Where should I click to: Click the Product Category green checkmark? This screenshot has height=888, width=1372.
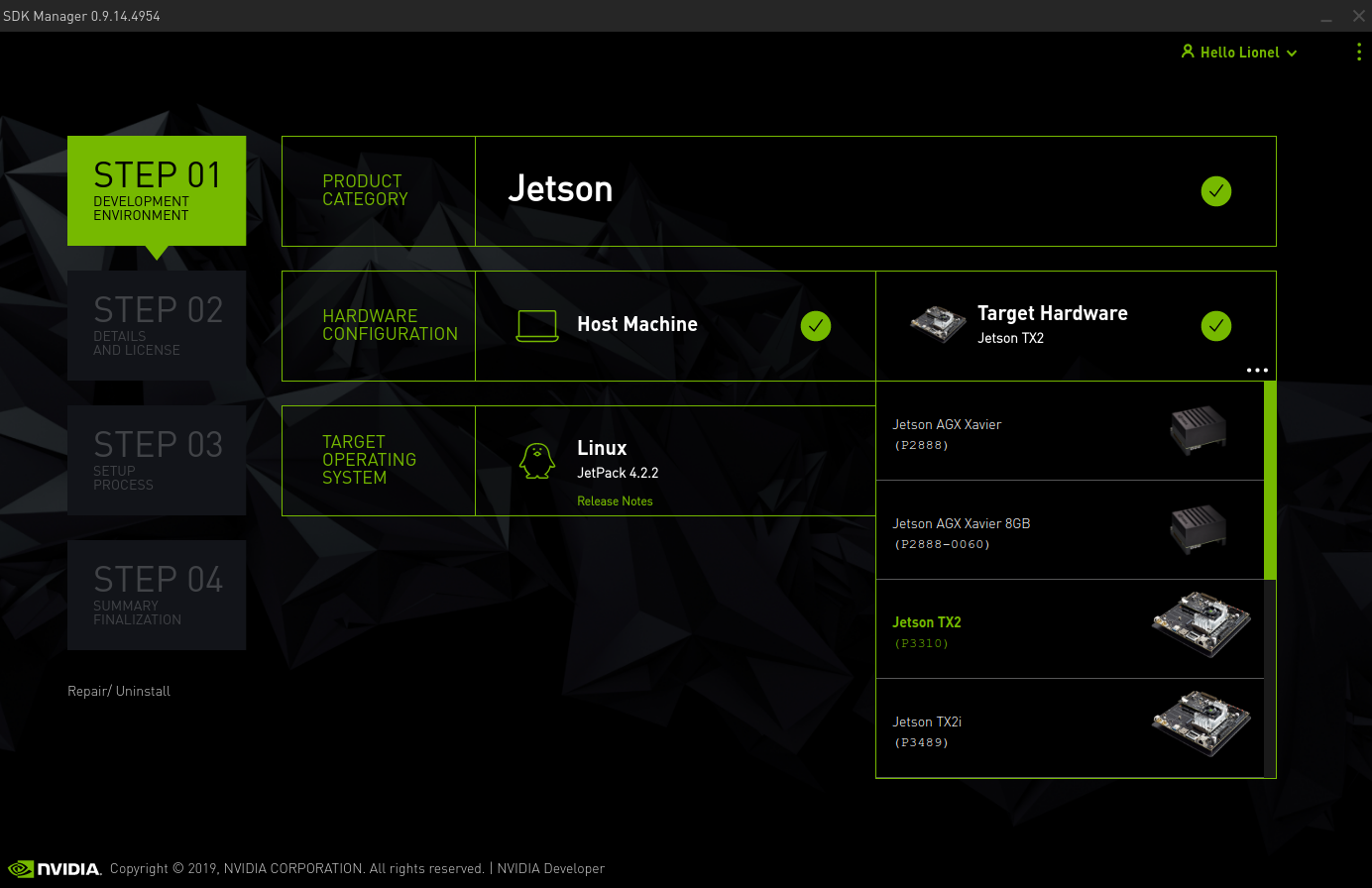1216,191
